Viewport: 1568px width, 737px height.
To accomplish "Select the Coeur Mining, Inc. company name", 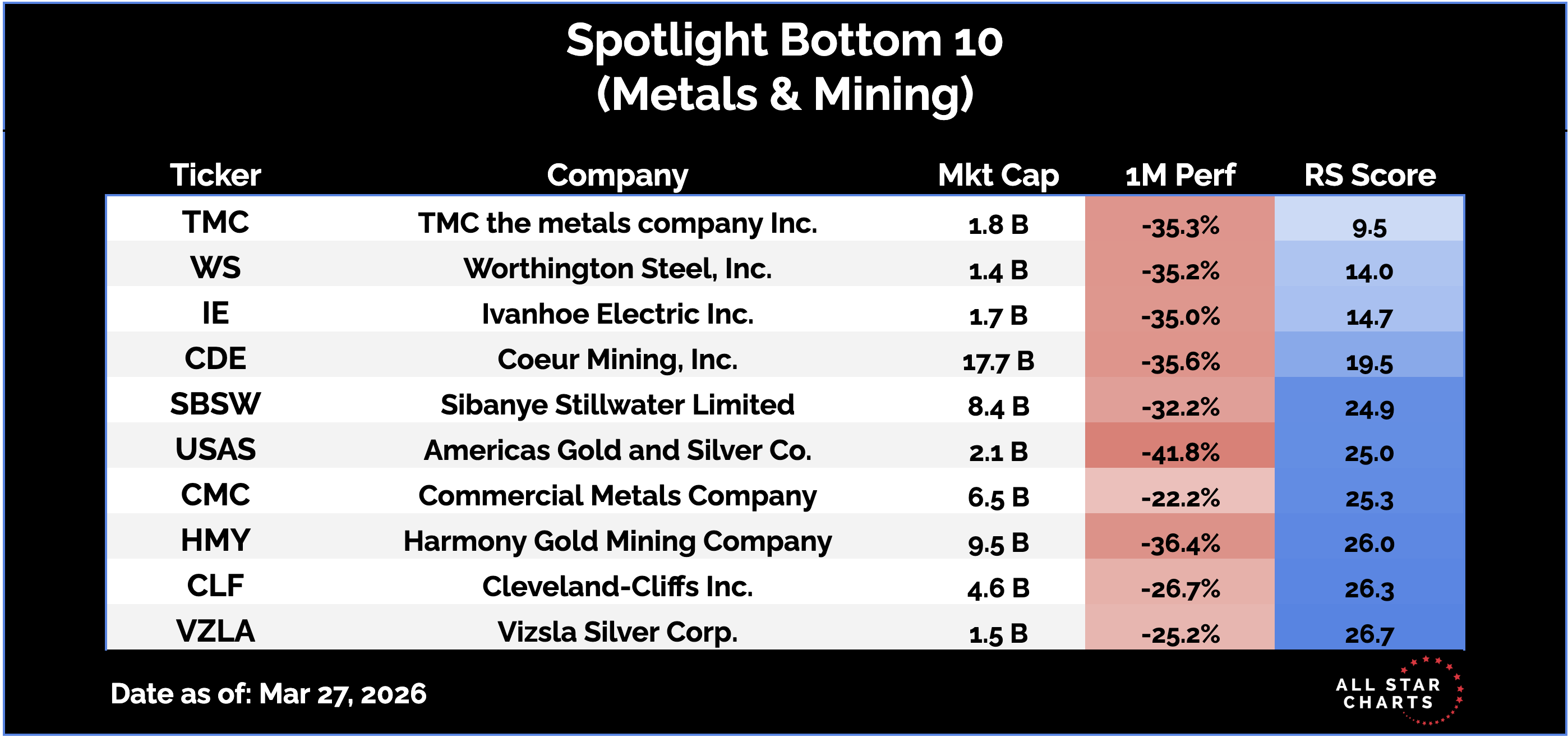I will point(617,359).
